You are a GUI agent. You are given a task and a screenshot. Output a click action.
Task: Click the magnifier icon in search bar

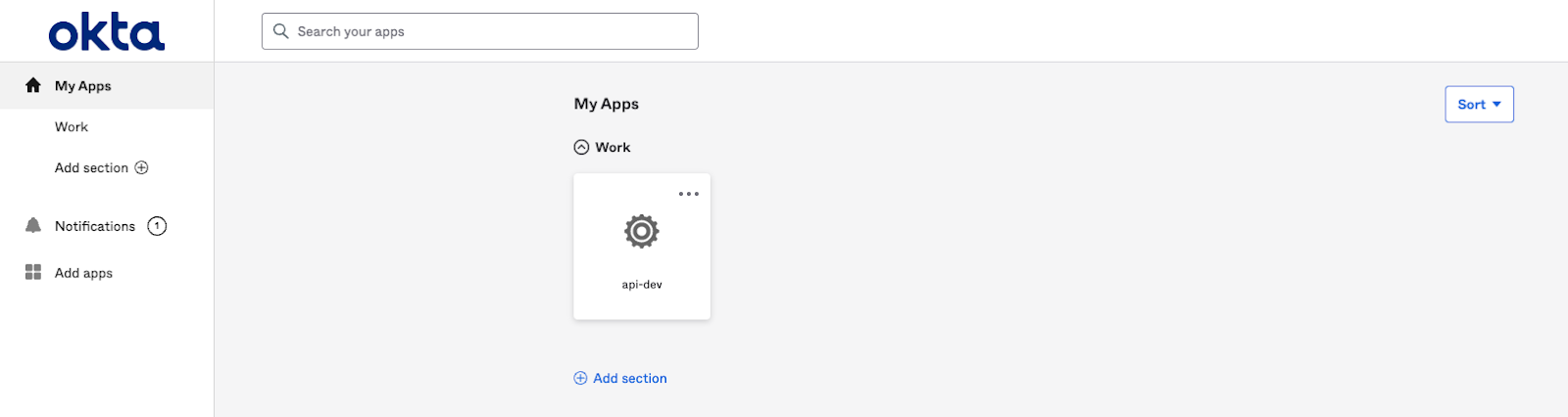(281, 31)
